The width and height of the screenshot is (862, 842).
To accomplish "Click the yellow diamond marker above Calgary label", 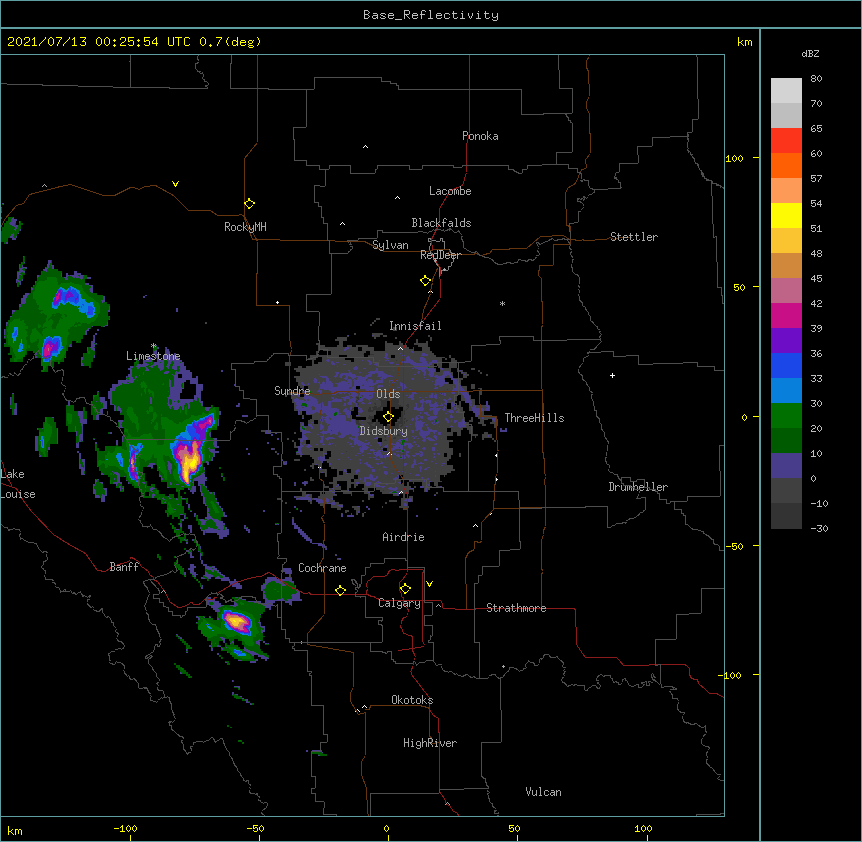I will 405,589.
